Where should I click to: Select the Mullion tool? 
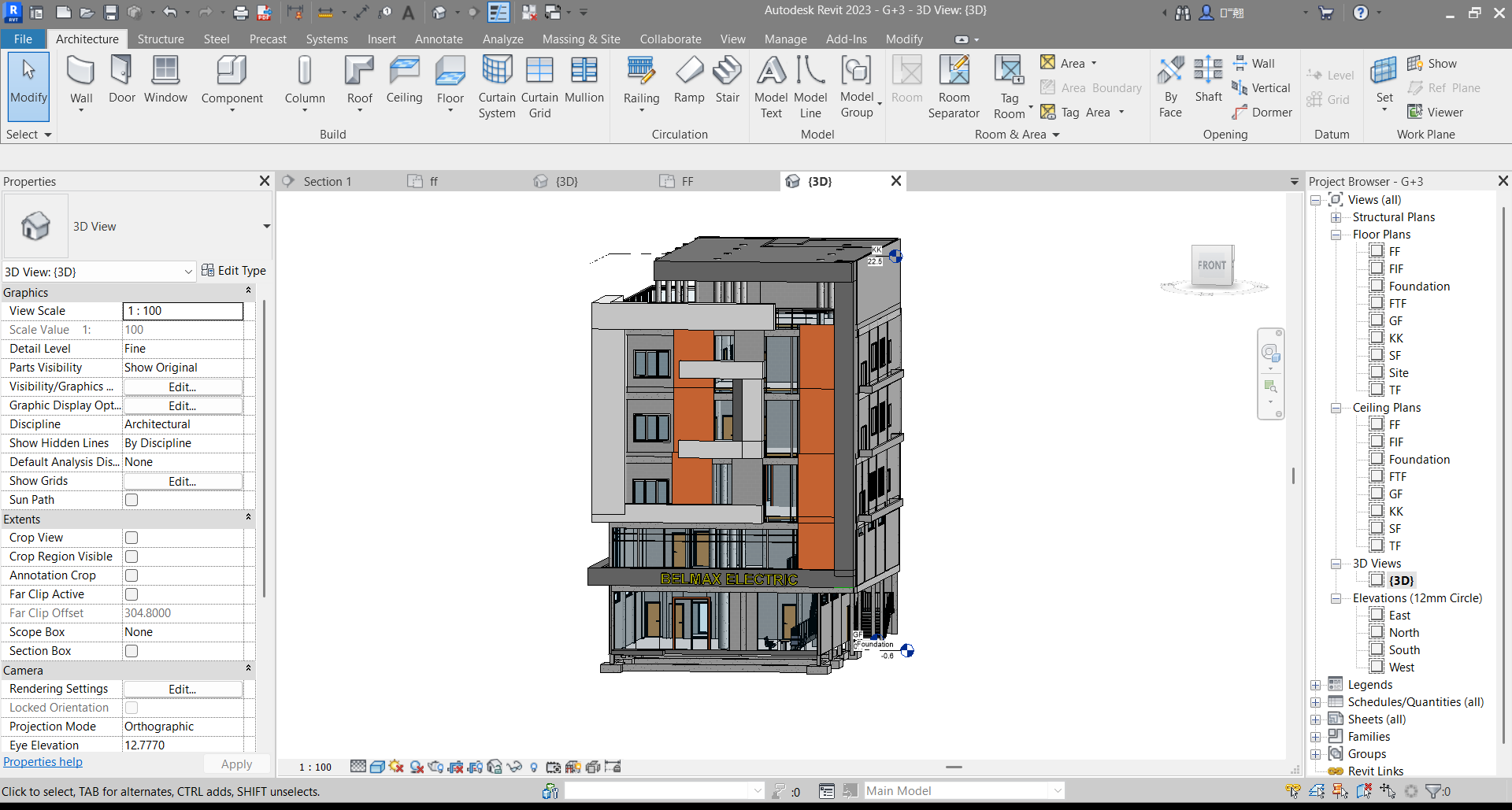tap(584, 80)
